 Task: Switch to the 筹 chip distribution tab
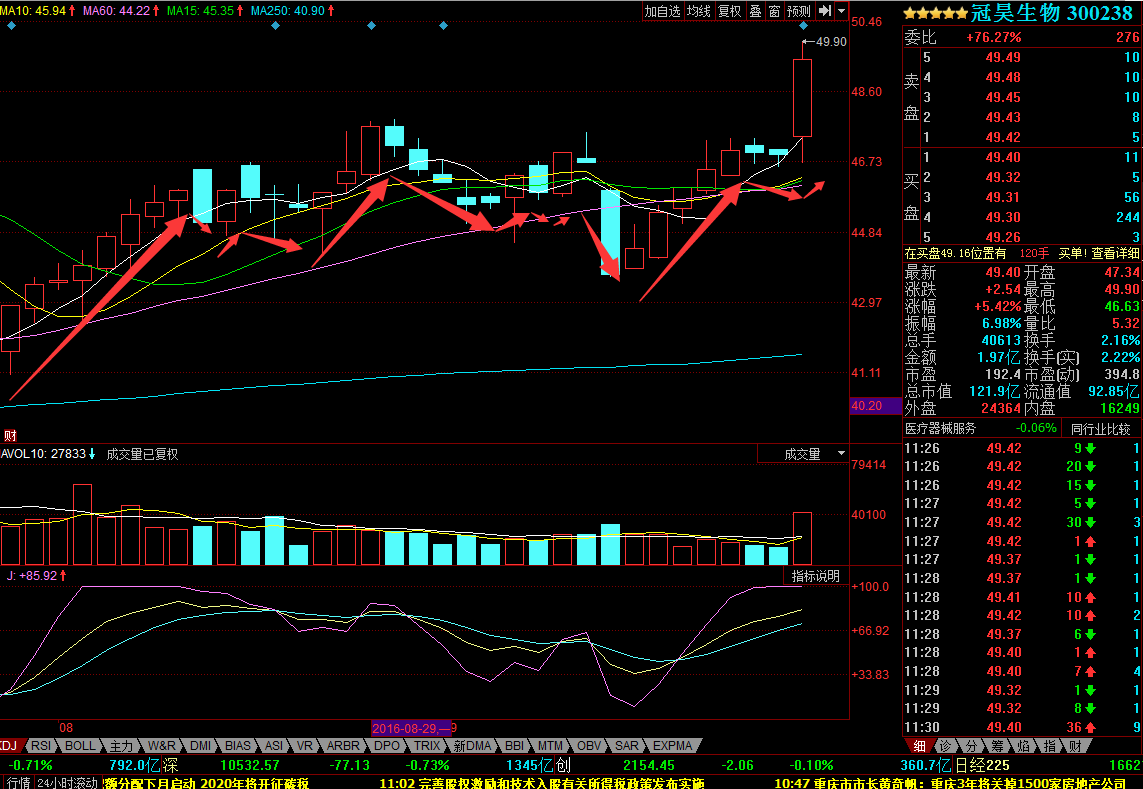[997, 745]
